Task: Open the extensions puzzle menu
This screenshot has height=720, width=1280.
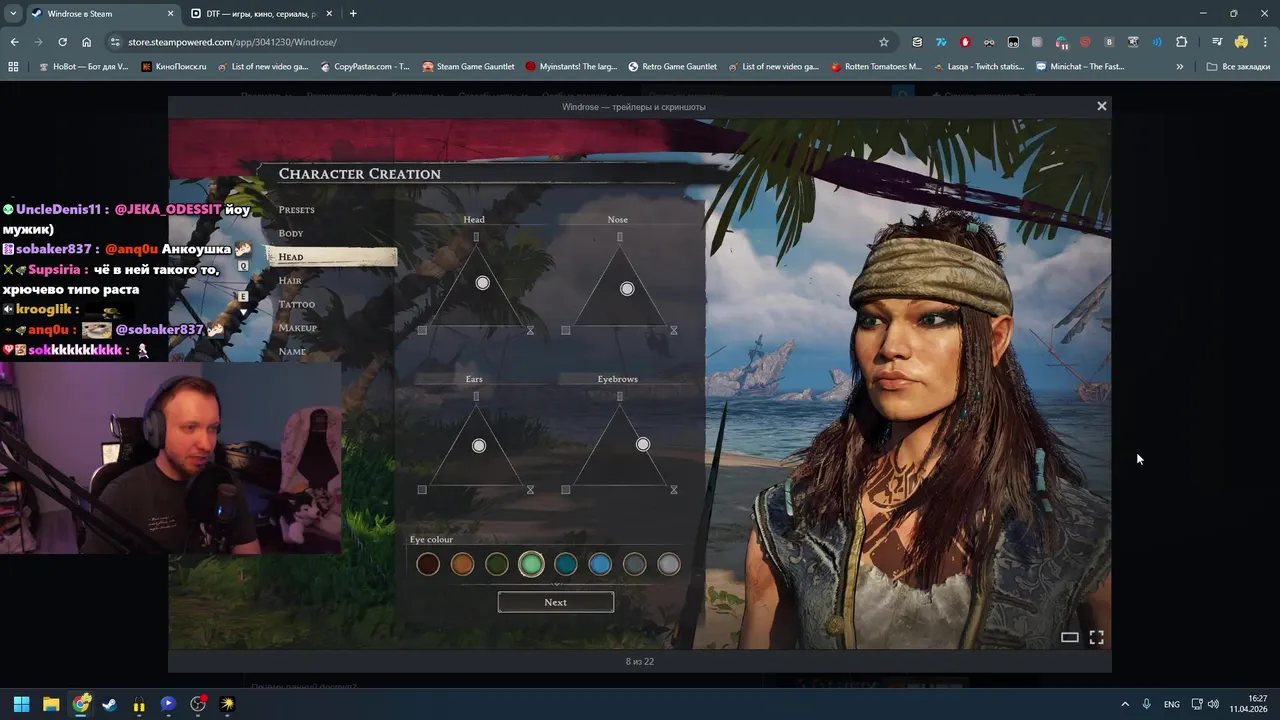Action: (1181, 42)
